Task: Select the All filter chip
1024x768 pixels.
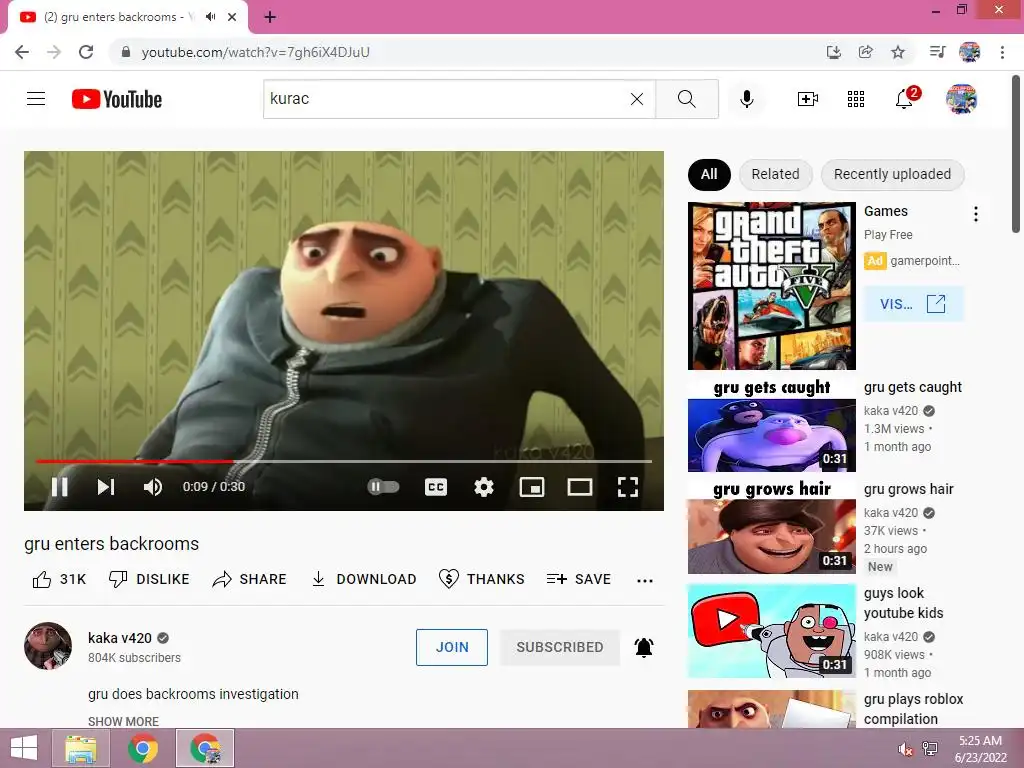Action: pos(709,174)
